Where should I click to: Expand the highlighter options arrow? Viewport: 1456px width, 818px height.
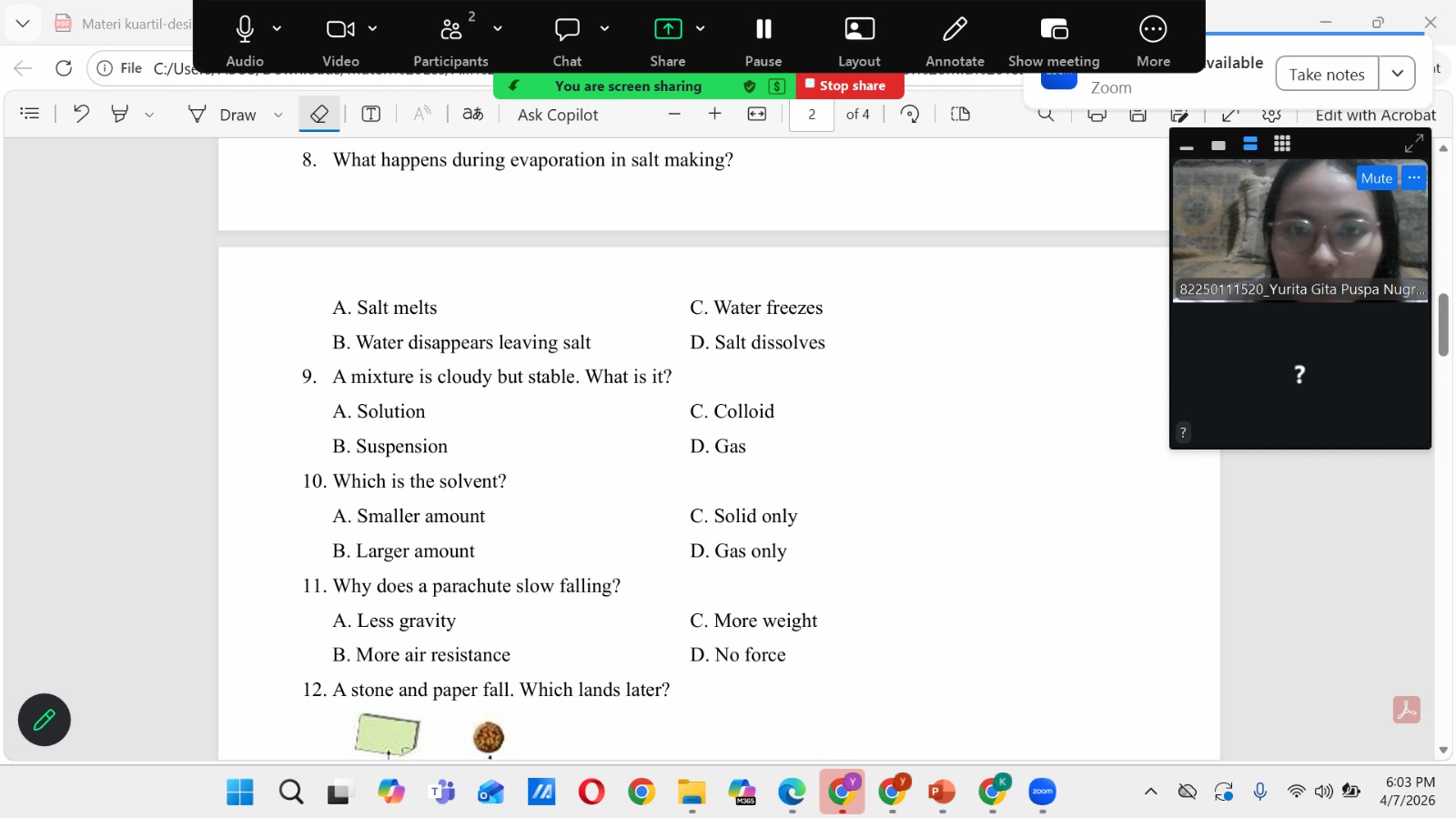[x=149, y=115]
